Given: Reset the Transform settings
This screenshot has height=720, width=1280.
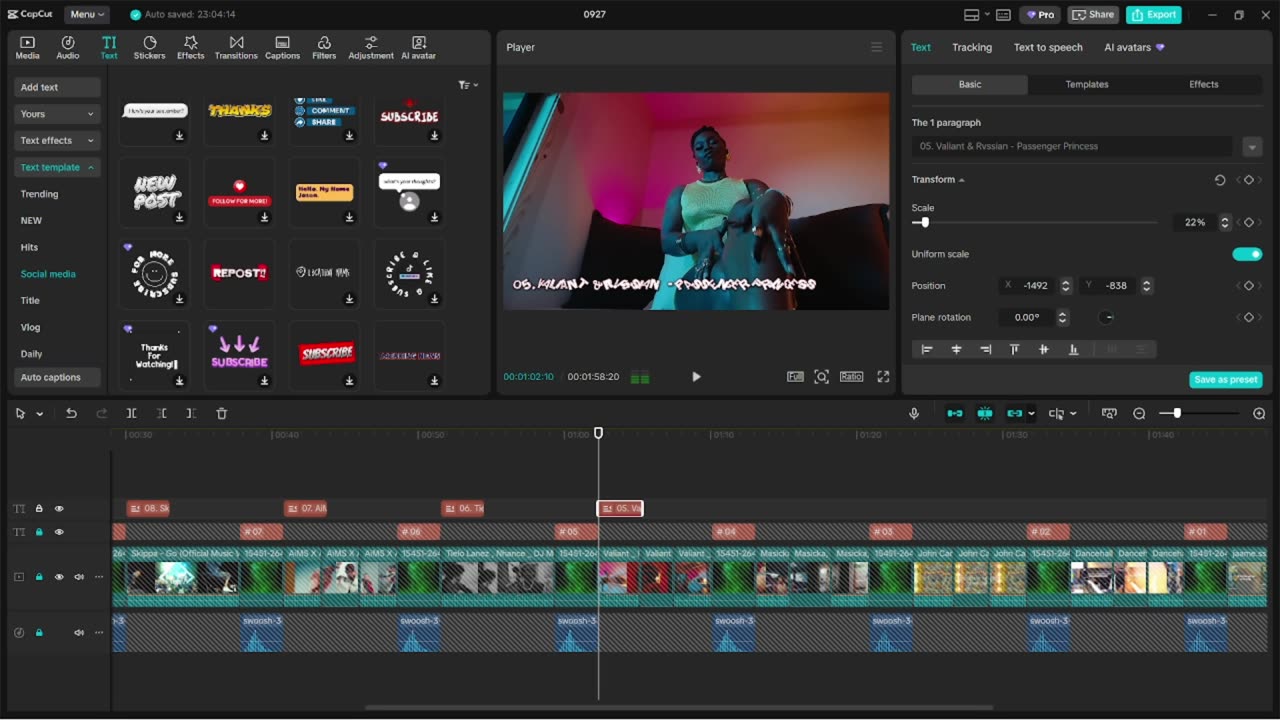Looking at the screenshot, I should coord(1220,180).
